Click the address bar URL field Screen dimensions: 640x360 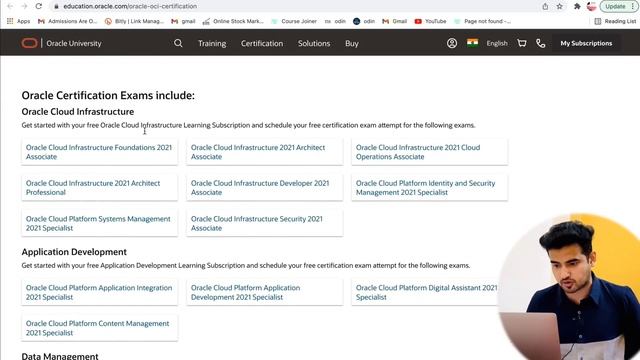point(294,6)
